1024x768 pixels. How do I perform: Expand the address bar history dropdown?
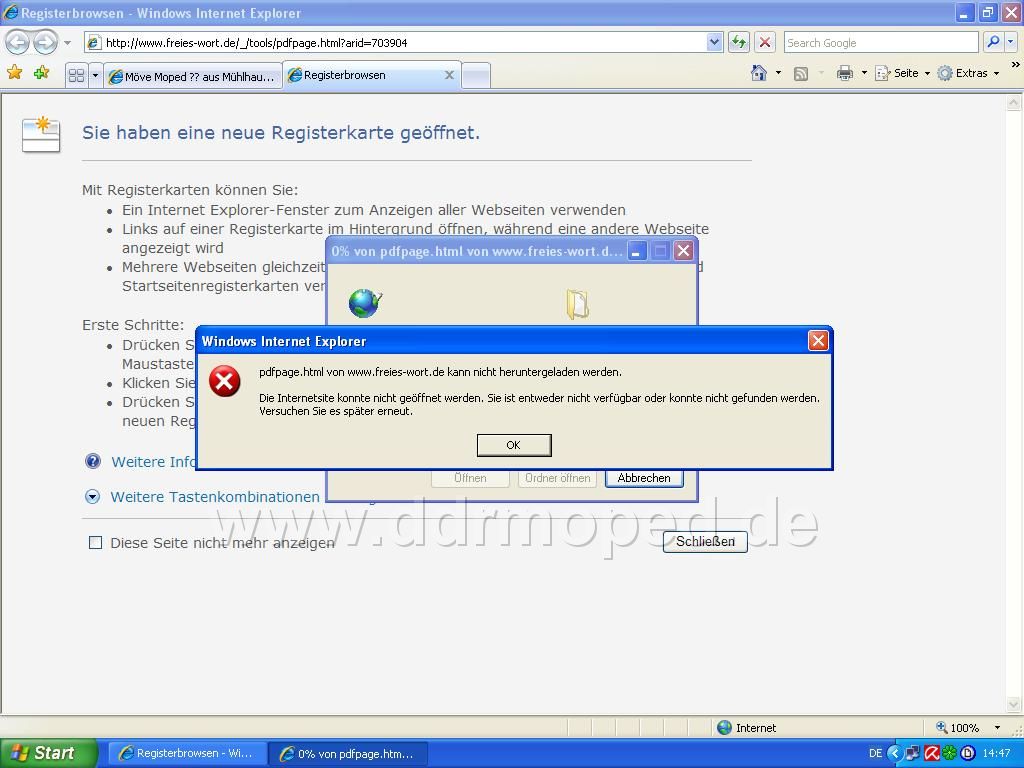(x=714, y=43)
